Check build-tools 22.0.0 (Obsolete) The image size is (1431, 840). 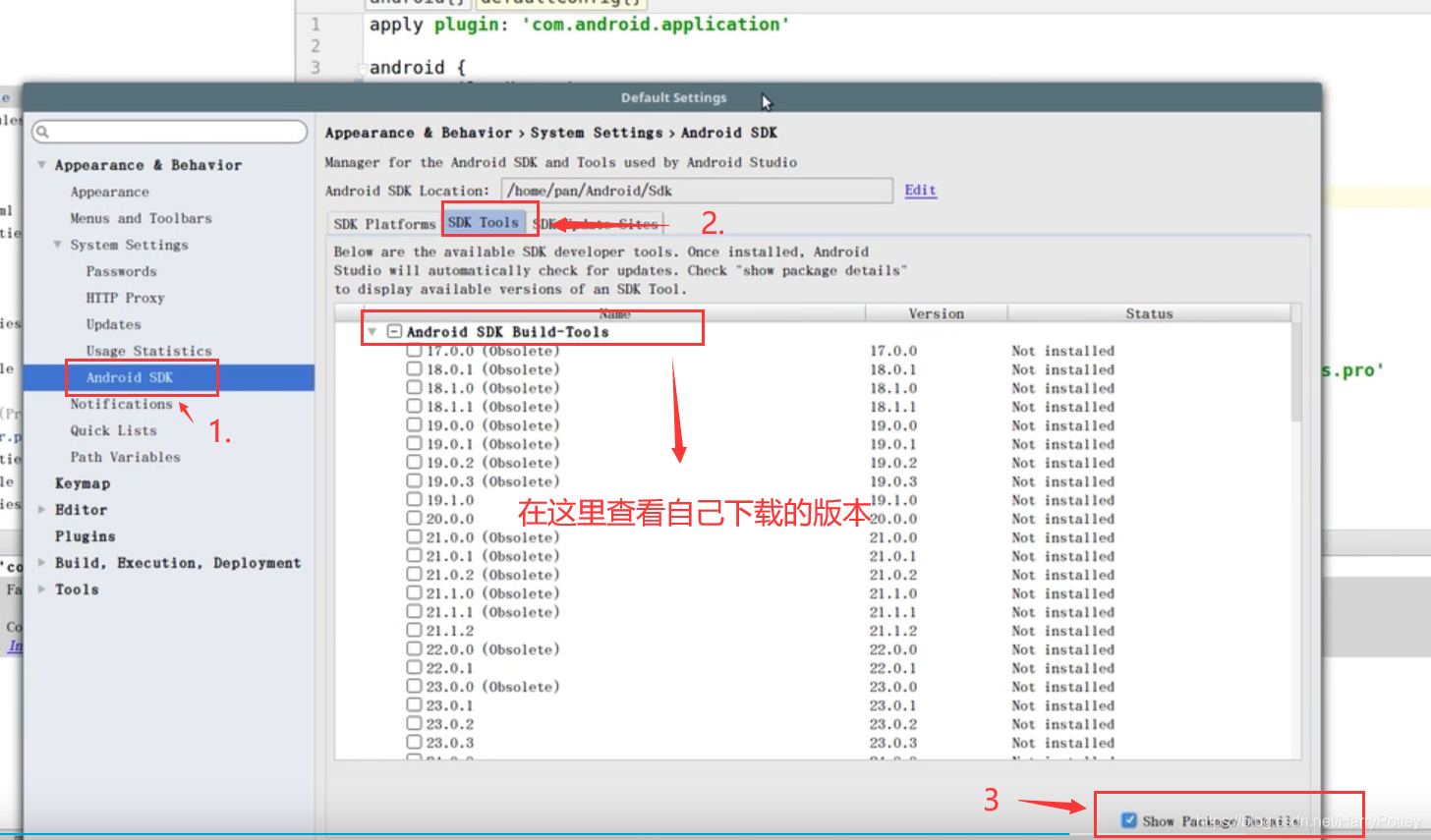pos(414,649)
